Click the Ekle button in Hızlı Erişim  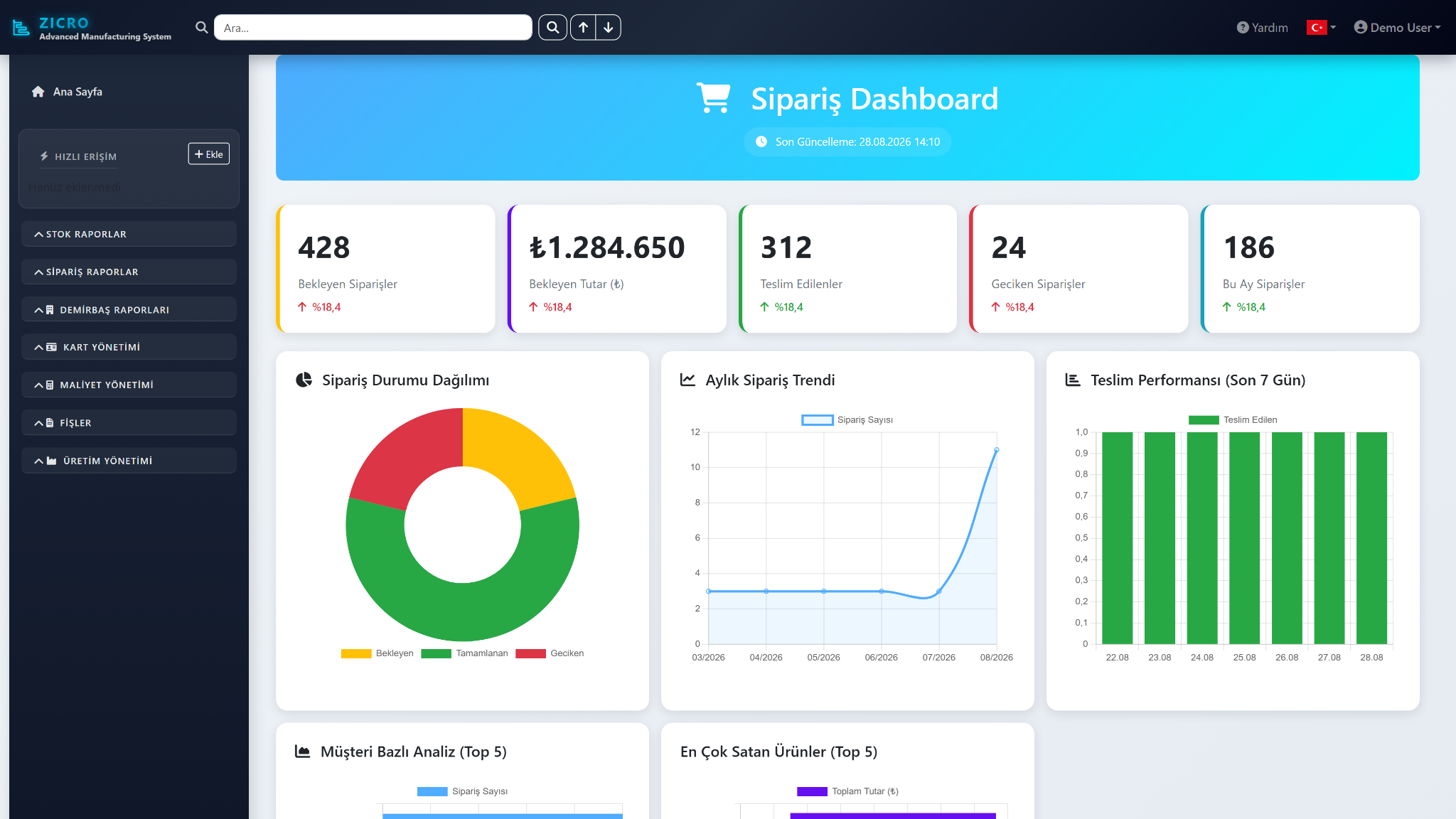[209, 154]
